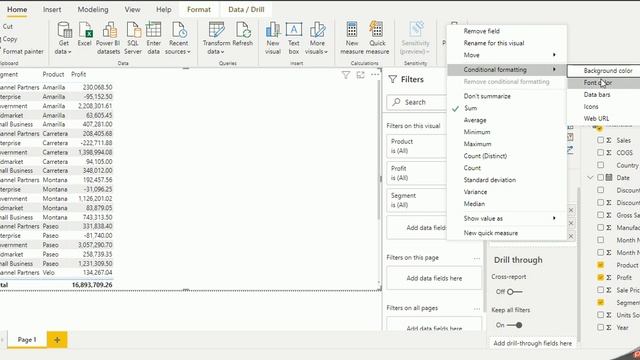Screen dimensions: 640x360
Task: Click the SQL Server icon
Action: pos(133,38)
